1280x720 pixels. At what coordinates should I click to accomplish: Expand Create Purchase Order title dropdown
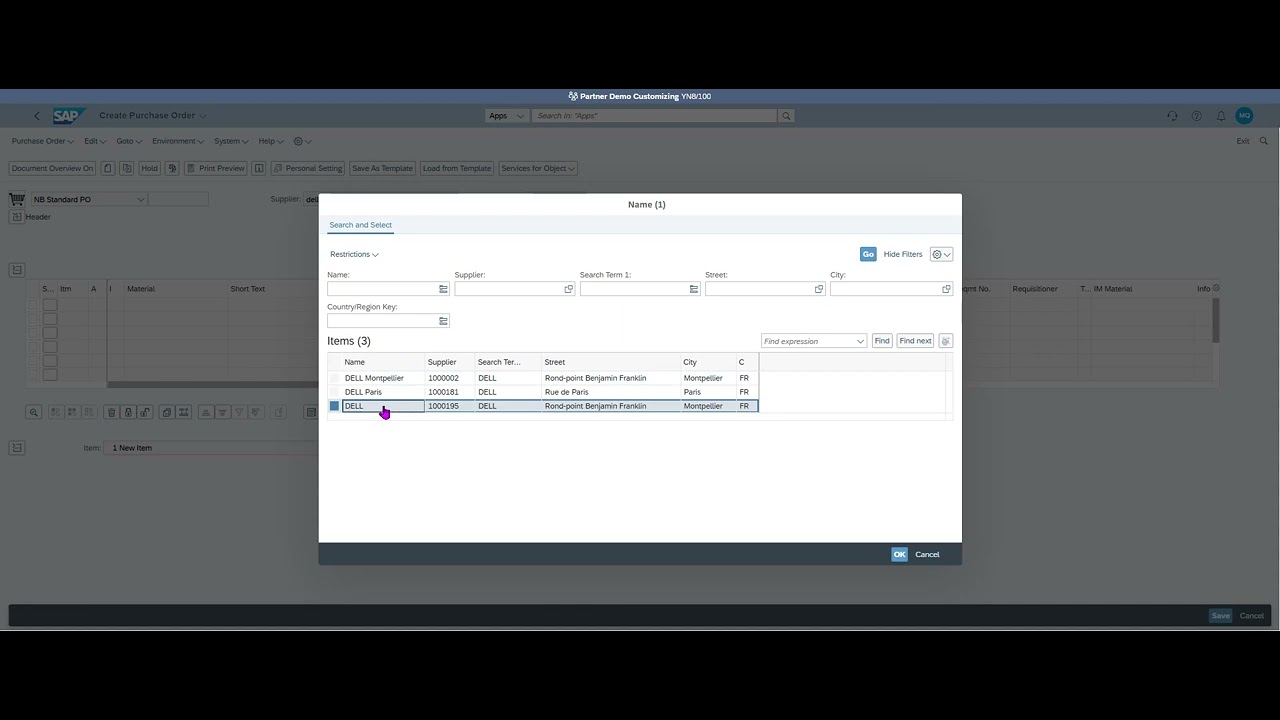click(x=202, y=116)
